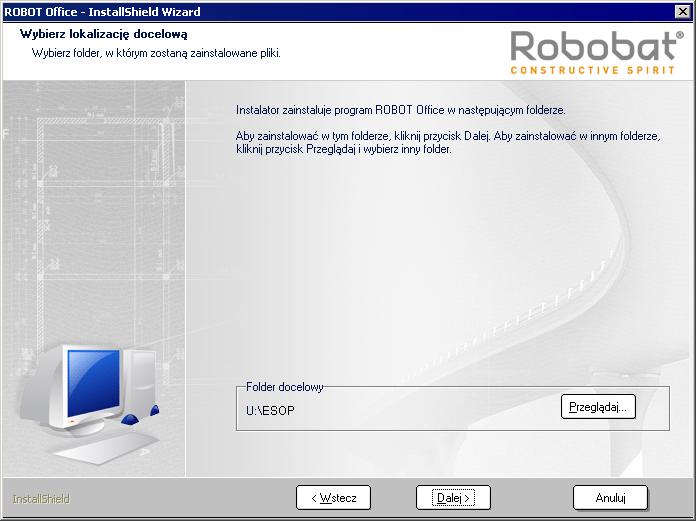Click the Przeglądaj... browse button
Viewport: 696px width, 521px height.
(598, 407)
